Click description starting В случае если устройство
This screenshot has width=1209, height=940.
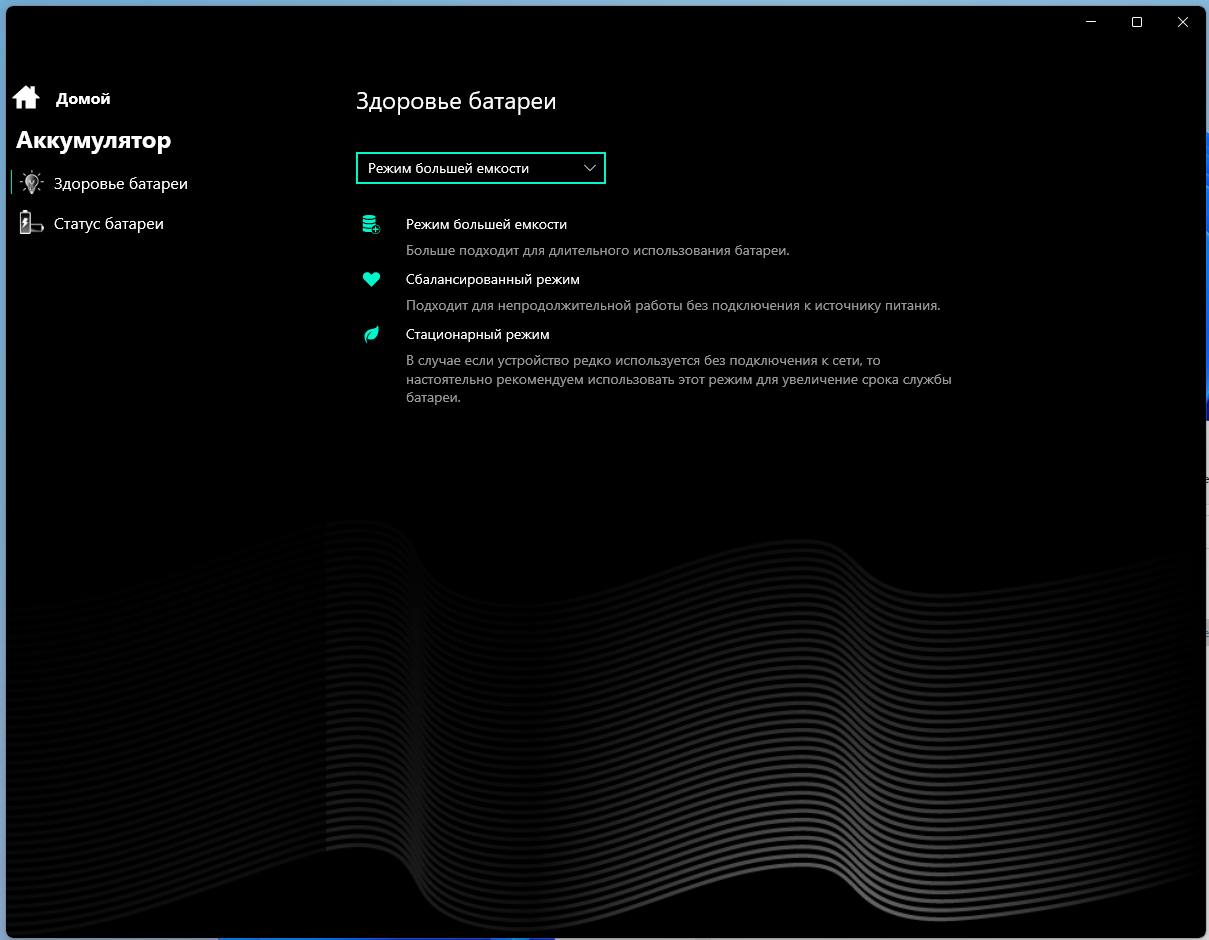click(x=679, y=379)
